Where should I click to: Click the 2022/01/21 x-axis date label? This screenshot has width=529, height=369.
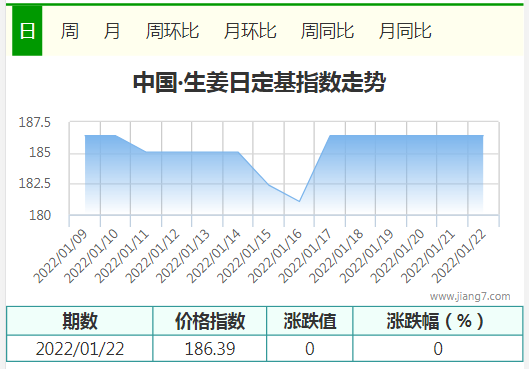[x=428, y=256]
